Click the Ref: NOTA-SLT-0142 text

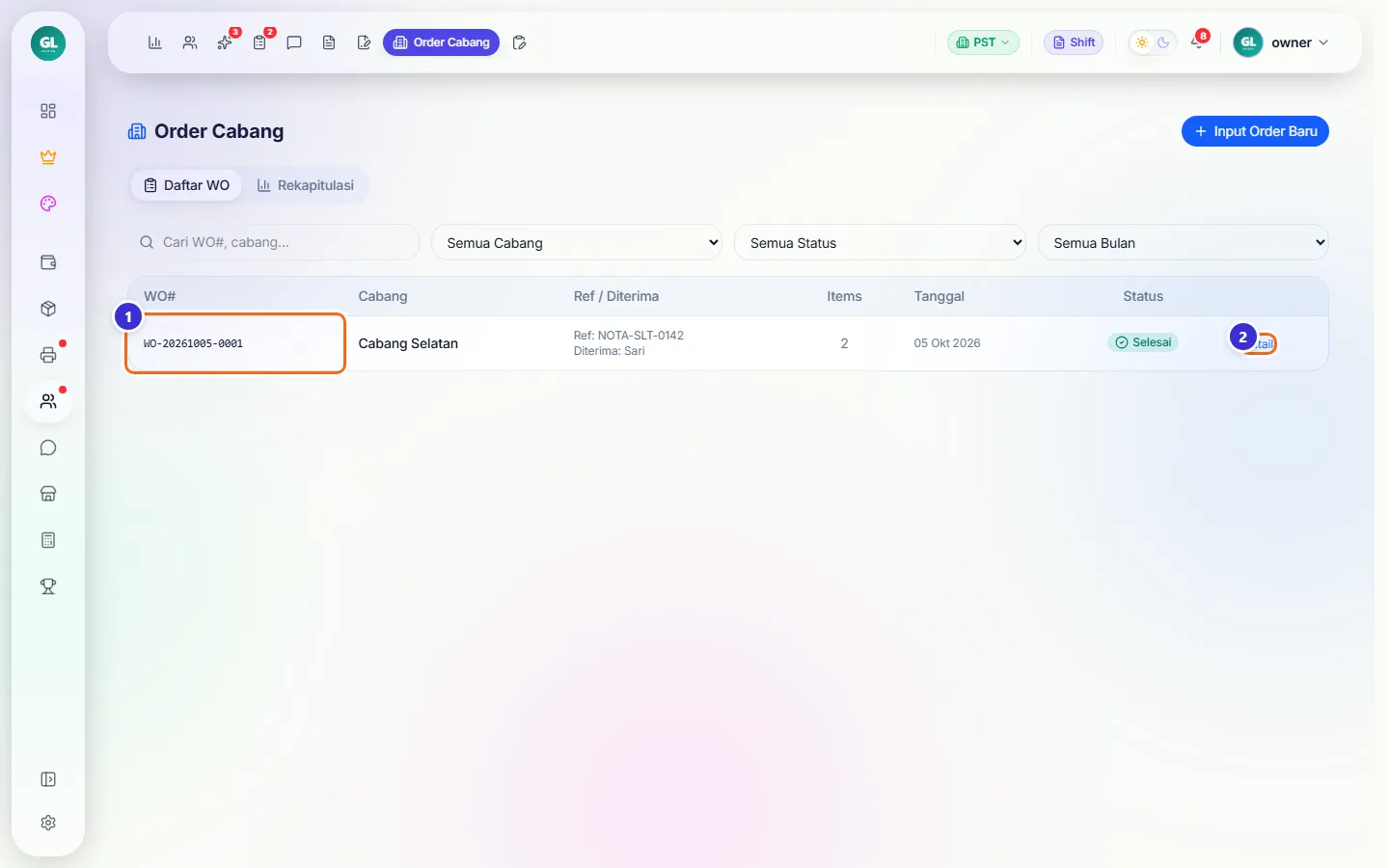pyautogui.click(x=629, y=336)
